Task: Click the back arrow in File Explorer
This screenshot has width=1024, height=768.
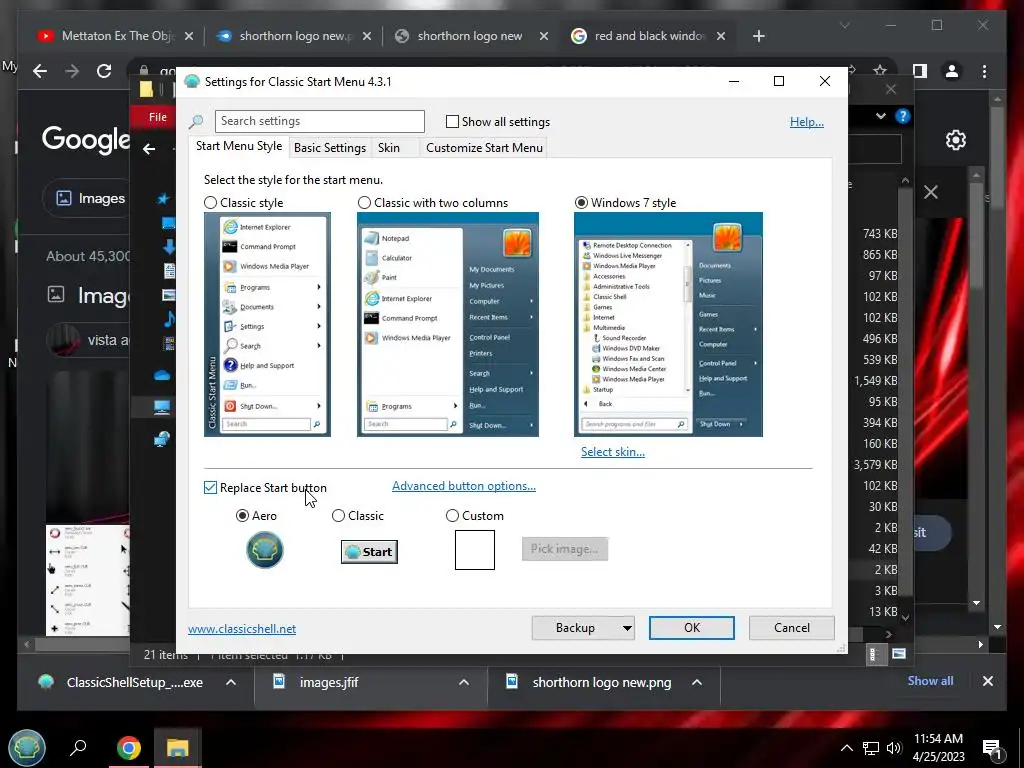Action: coord(149,149)
